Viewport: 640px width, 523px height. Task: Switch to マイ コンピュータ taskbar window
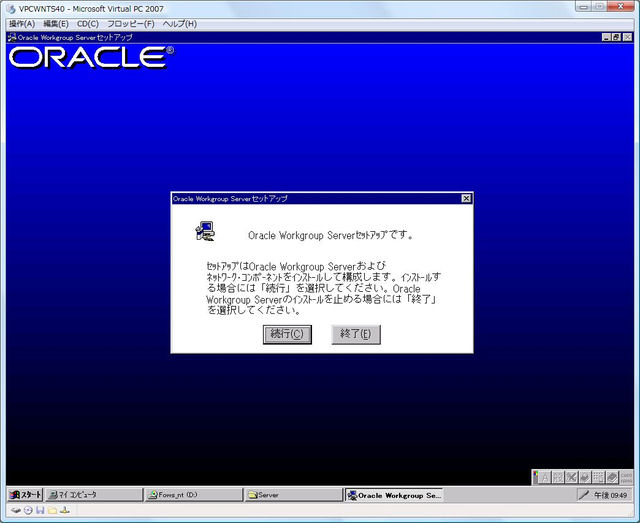pos(93,495)
